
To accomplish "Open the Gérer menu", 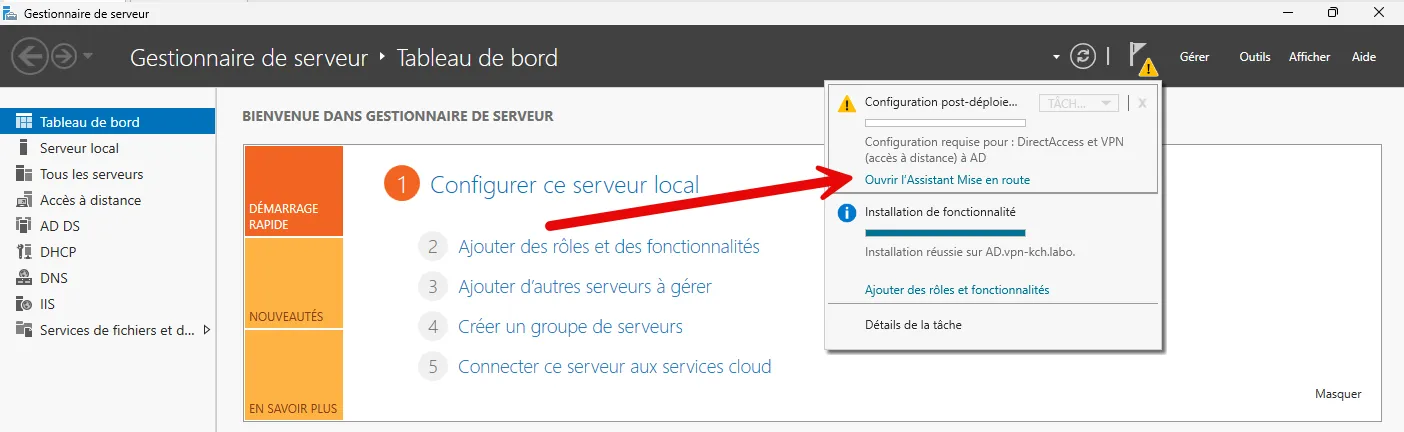I will pyautogui.click(x=1194, y=57).
